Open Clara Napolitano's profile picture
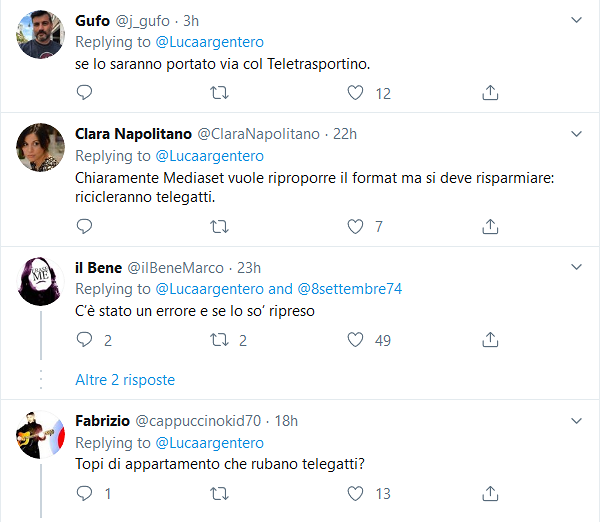This screenshot has width=600, height=522. click(x=41, y=147)
